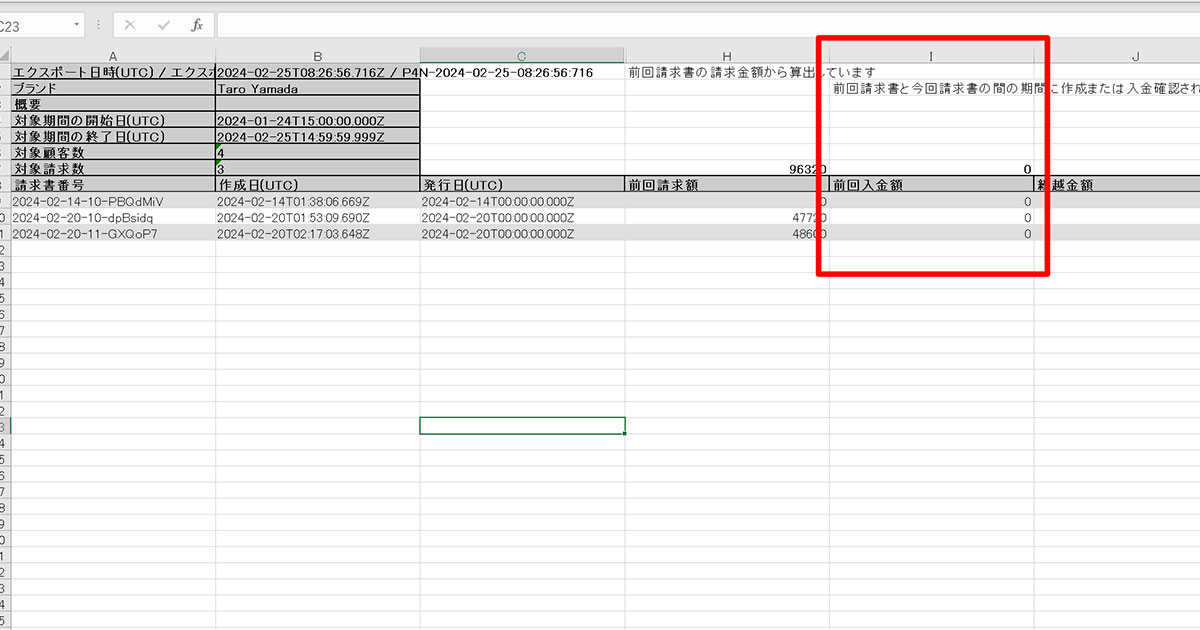Viewport: 1200px width, 630px height.
Task: Select column H by its header
Action: [x=727, y=56]
